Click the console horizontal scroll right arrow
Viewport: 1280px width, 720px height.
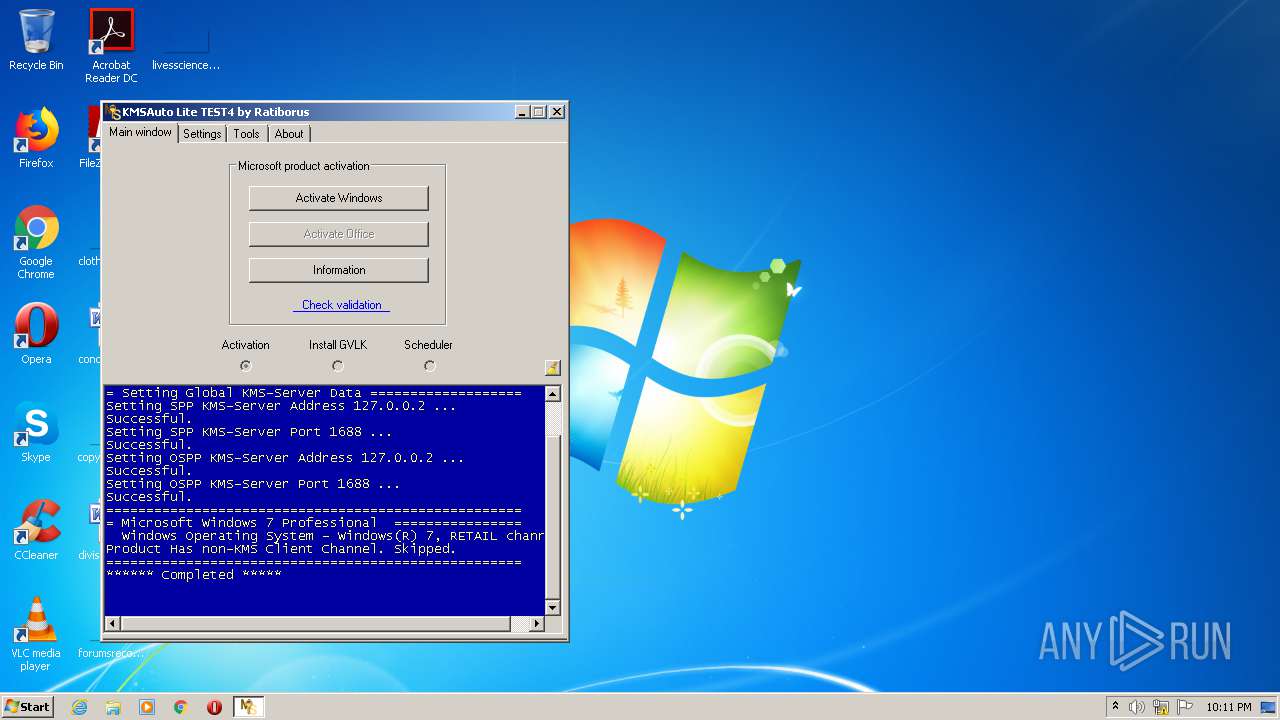pos(537,624)
